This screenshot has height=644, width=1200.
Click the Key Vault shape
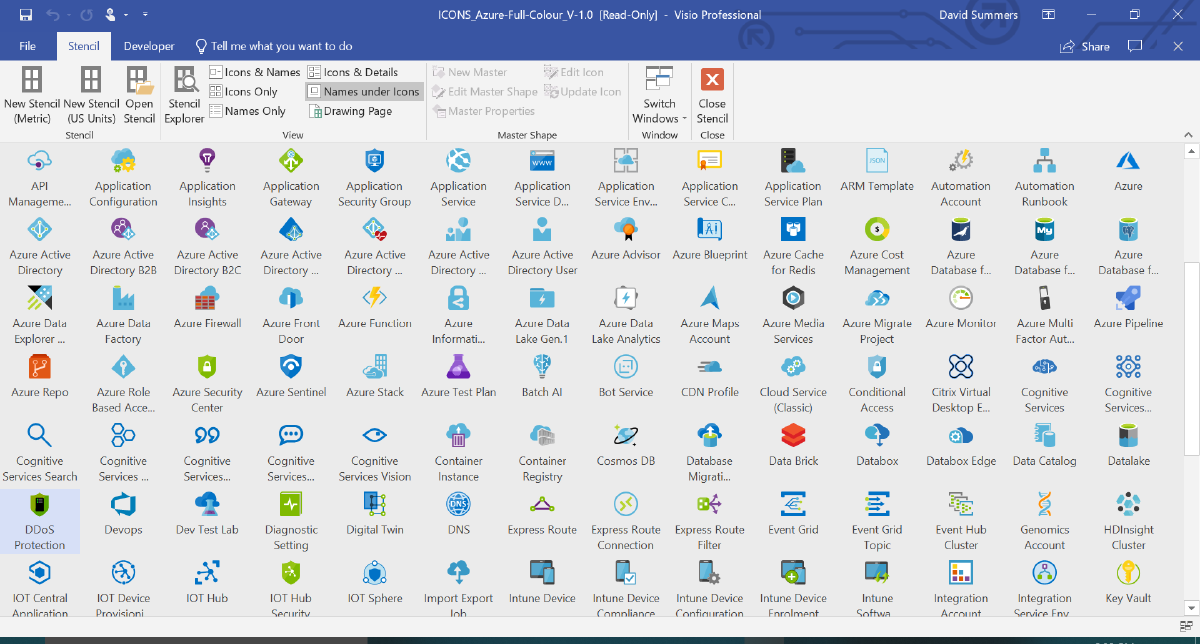point(1128,580)
